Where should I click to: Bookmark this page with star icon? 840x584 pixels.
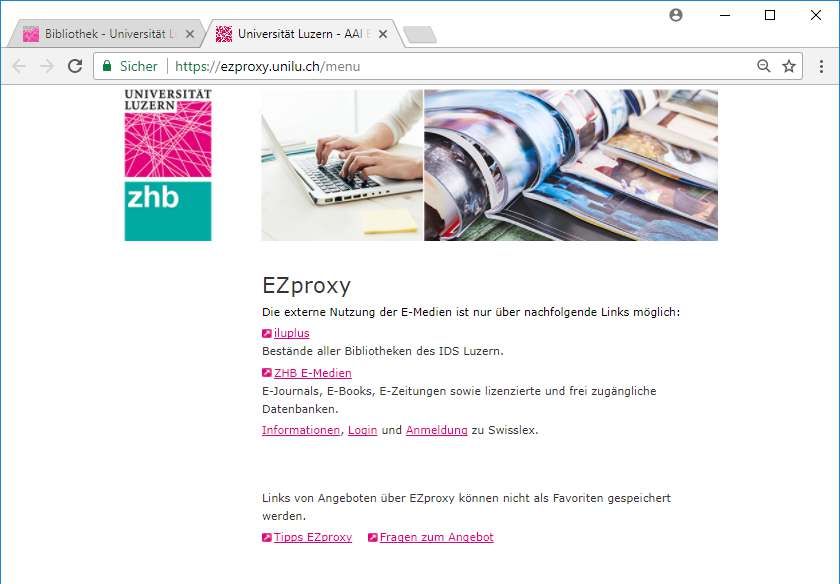click(789, 66)
